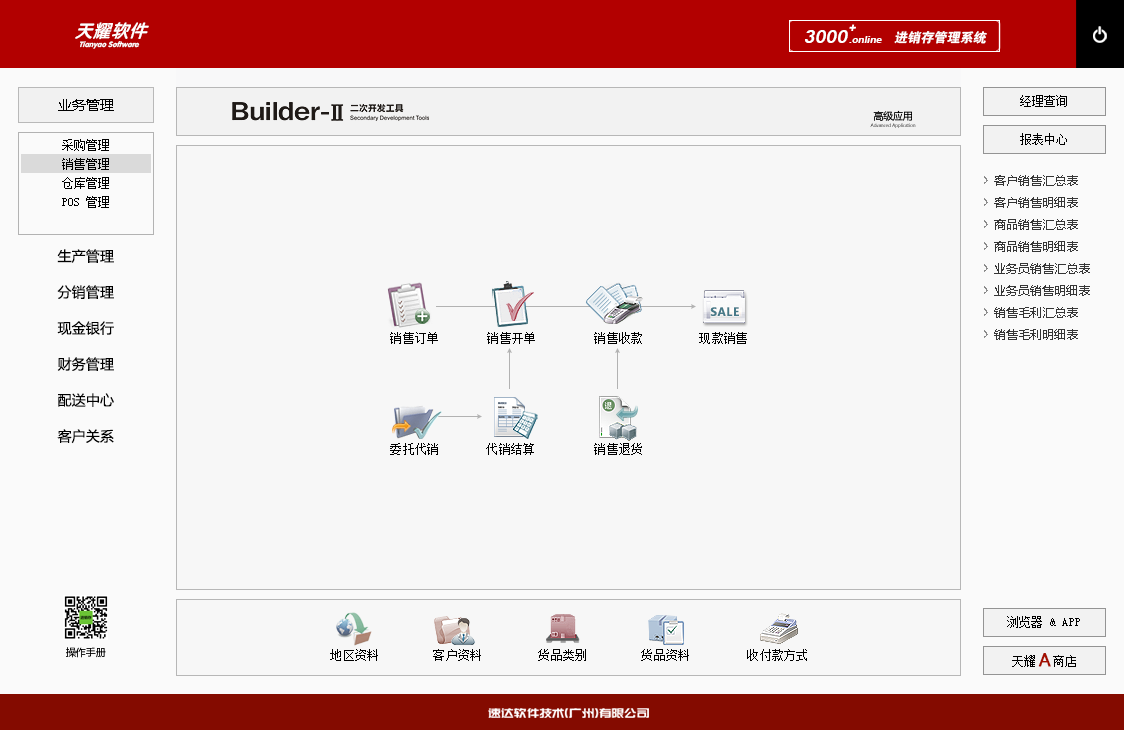The image size is (1124, 730).
Task: Open the 收付款方式 payment method icon
Action: 777,629
